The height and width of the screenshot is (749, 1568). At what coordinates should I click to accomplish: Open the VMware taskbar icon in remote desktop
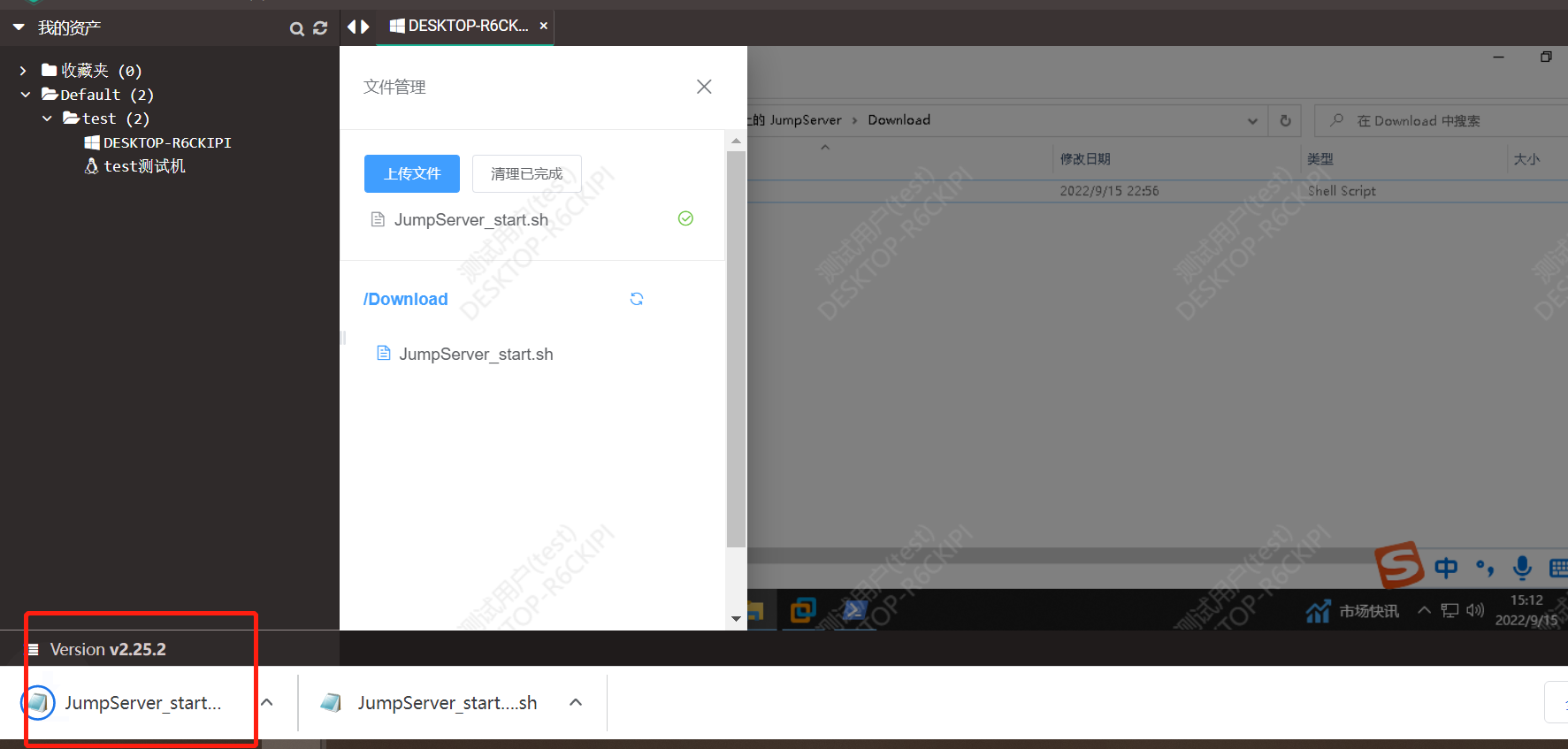pyautogui.click(x=803, y=610)
